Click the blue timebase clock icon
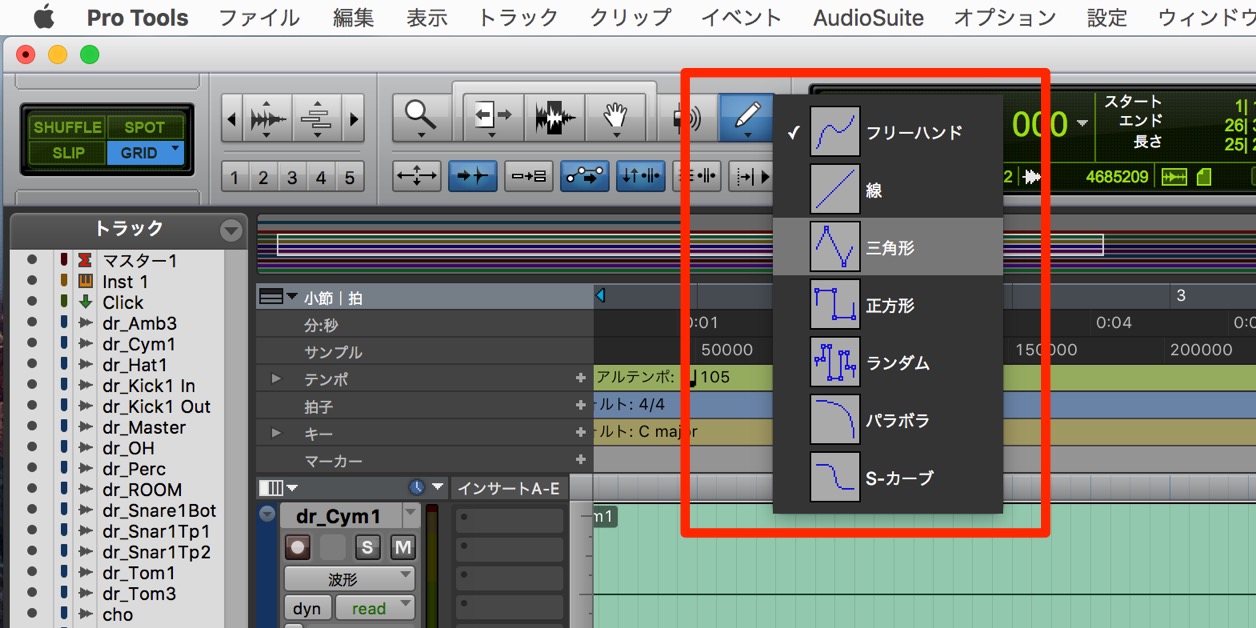The image size is (1256, 628). 417,488
